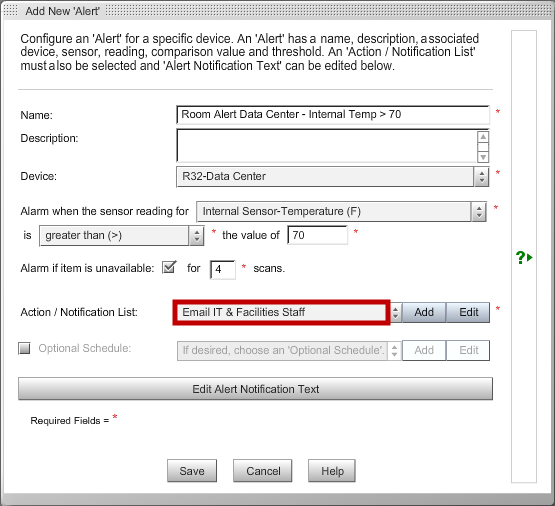Click the sensor reading dropdown arrows
Image resolution: width=555 pixels, height=506 pixels.
pyautogui.click(x=479, y=212)
